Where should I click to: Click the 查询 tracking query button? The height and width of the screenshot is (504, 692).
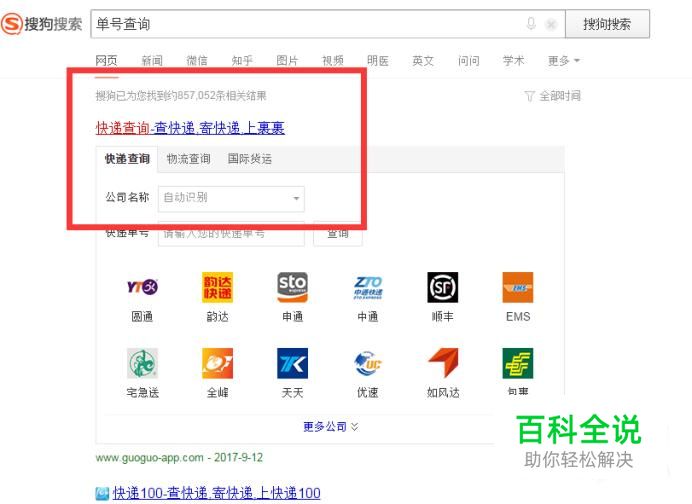tap(338, 233)
